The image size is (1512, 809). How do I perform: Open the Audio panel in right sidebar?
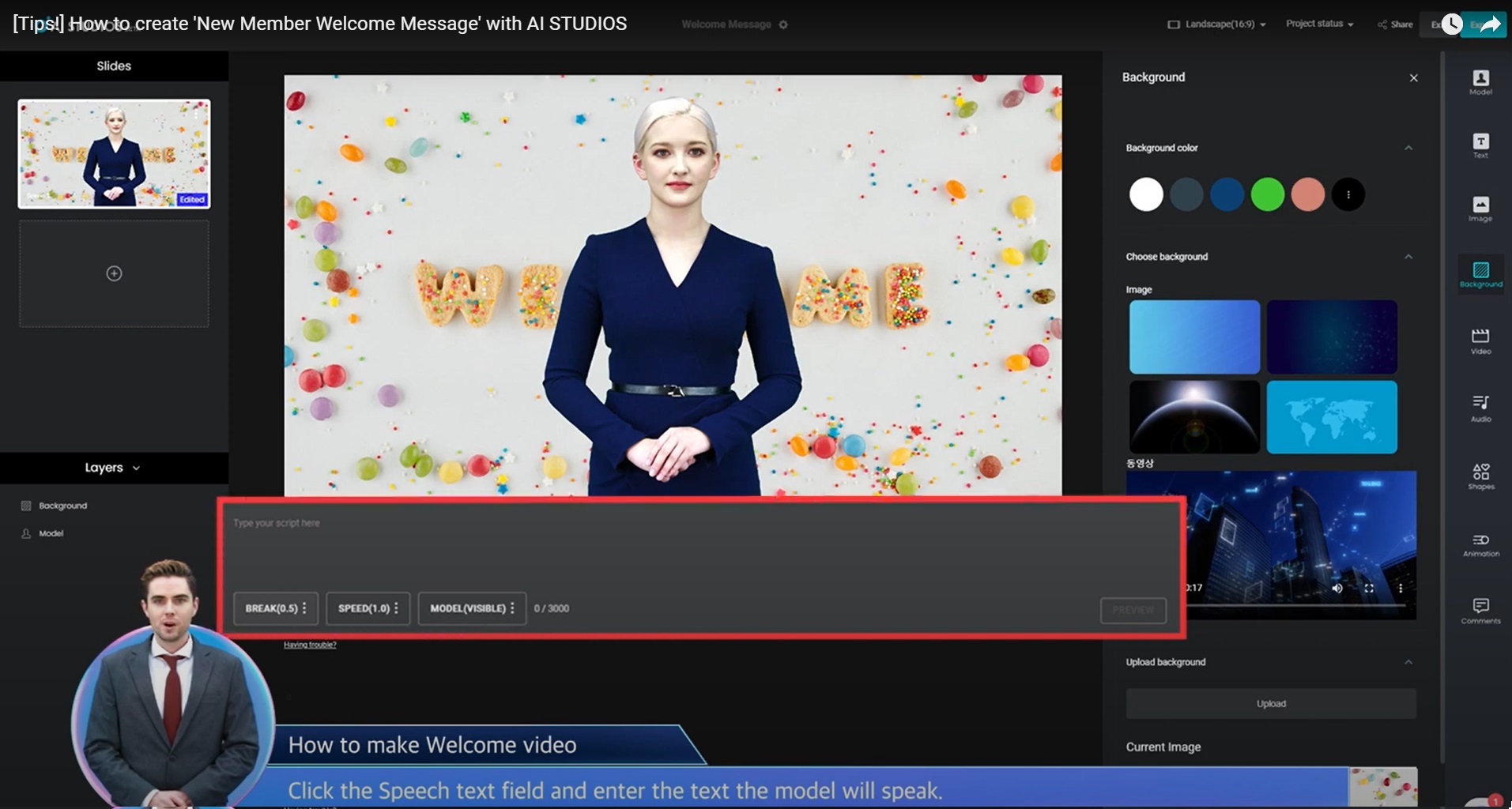coord(1480,408)
